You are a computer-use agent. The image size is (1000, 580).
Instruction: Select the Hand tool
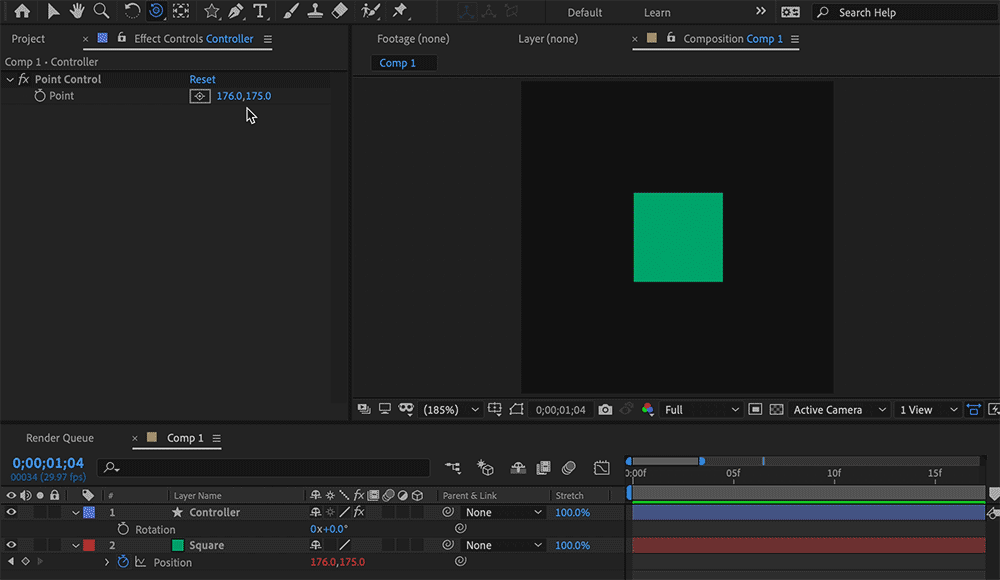tap(77, 12)
